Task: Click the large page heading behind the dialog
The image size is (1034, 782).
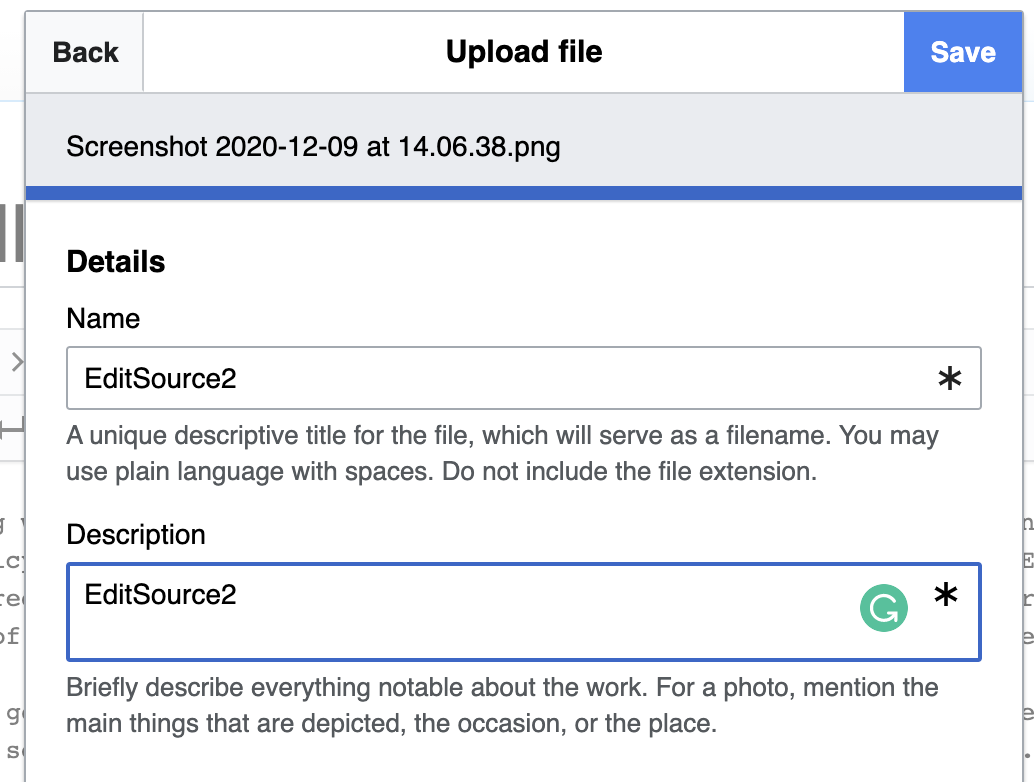Action: 12,232
